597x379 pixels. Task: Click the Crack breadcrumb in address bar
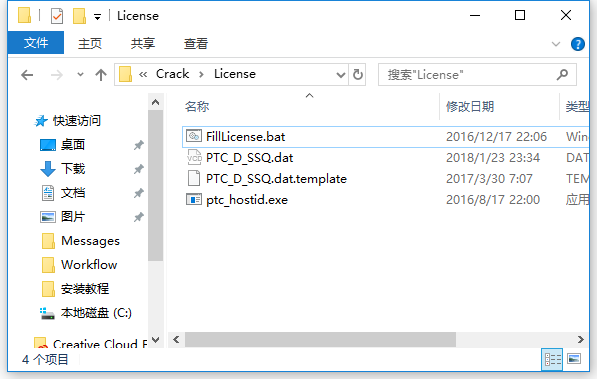[172, 74]
